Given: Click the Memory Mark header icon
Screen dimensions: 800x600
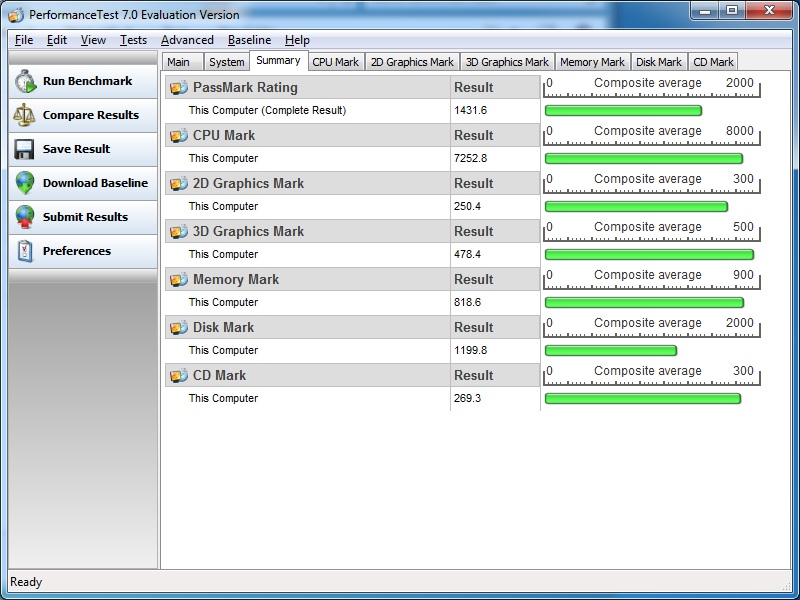Looking at the screenshot, I should point(179,280).
